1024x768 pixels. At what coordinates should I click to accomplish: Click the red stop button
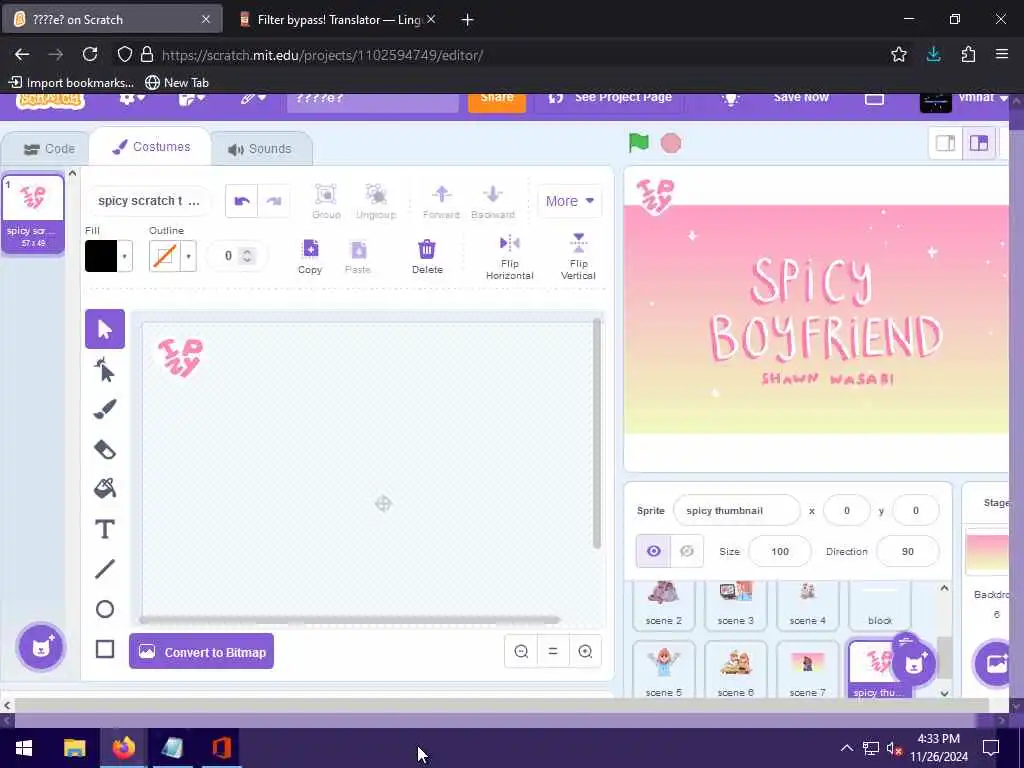tap(671, 143)
